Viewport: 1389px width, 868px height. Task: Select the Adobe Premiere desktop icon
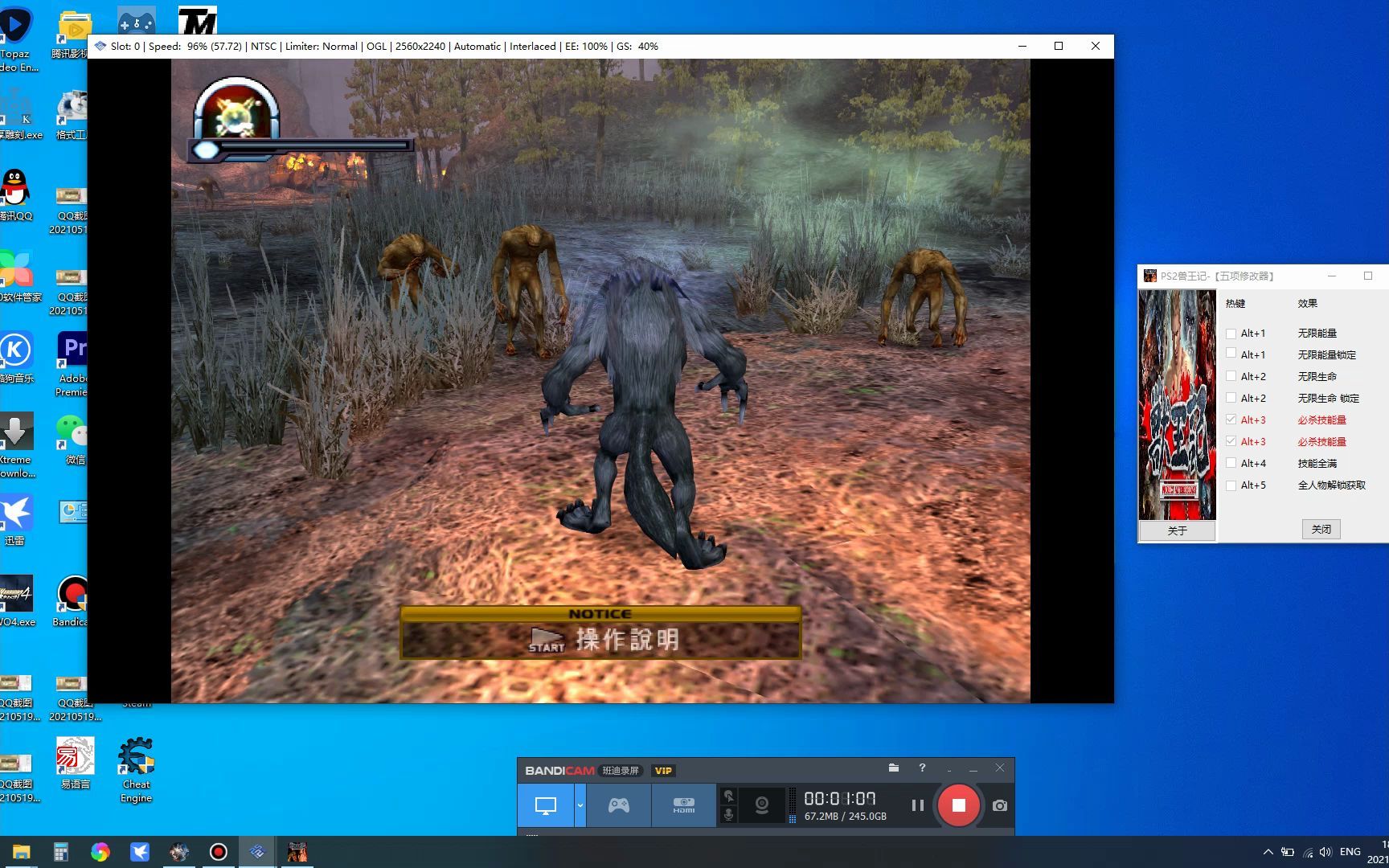coord(72,364)
